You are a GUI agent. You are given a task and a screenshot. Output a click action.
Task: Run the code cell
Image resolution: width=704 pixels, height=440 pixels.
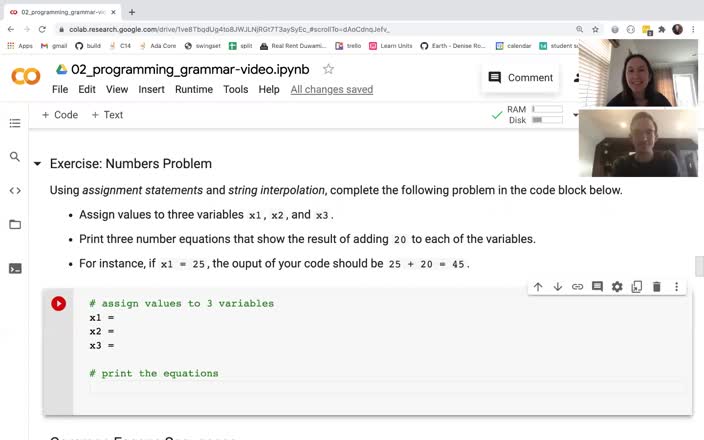(59, 304)
